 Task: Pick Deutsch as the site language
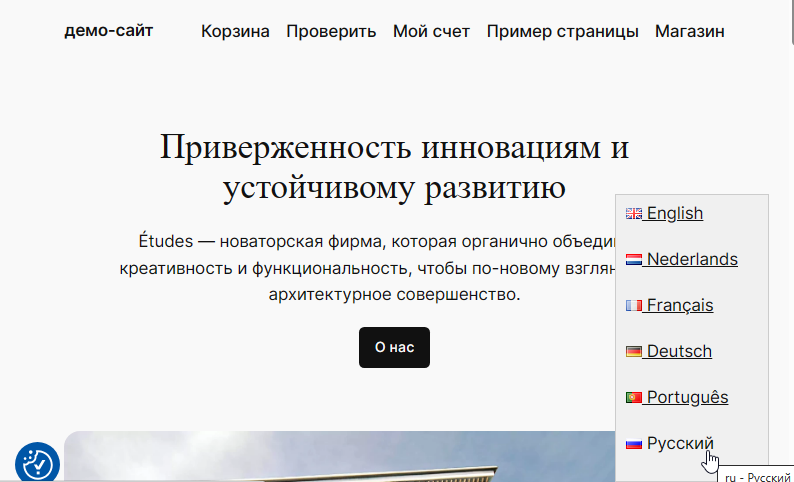click(679, 351)
